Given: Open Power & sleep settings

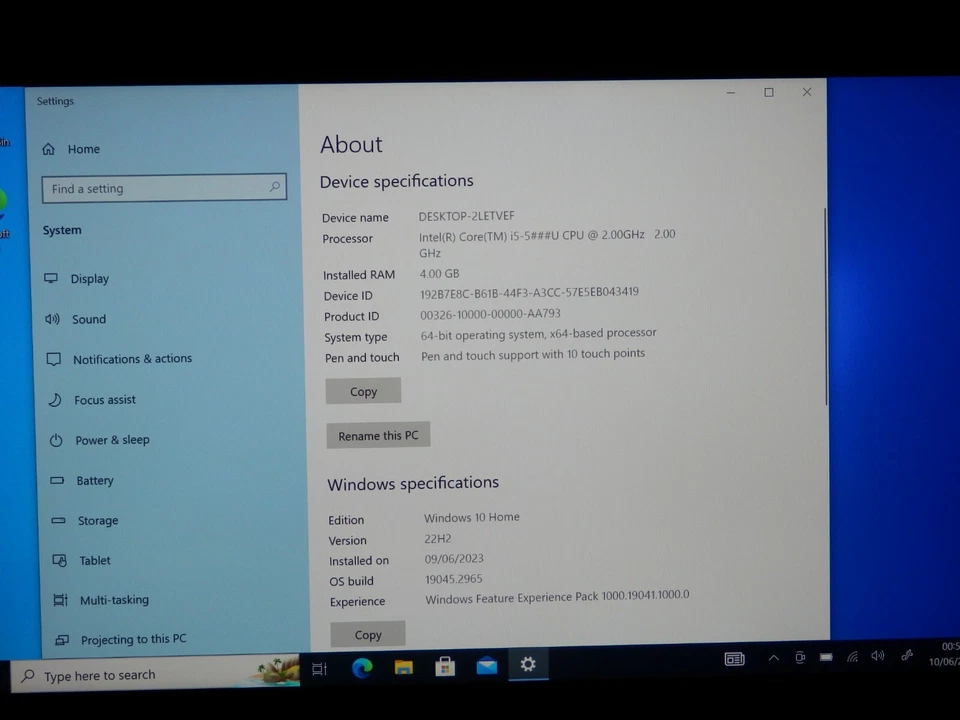Looking at the screenshot, I should point(112,439).
